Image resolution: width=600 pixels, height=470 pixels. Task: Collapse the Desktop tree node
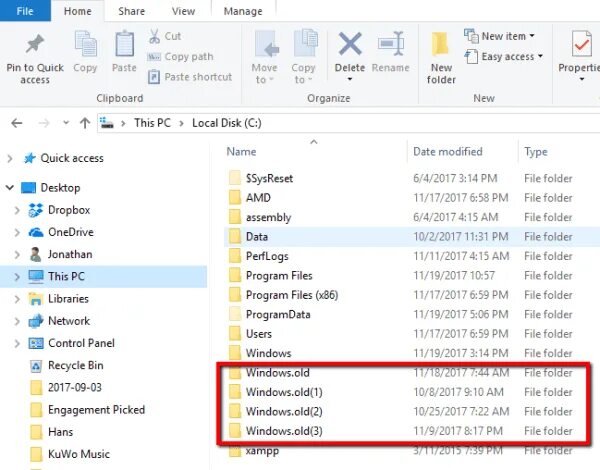(10, 188)
